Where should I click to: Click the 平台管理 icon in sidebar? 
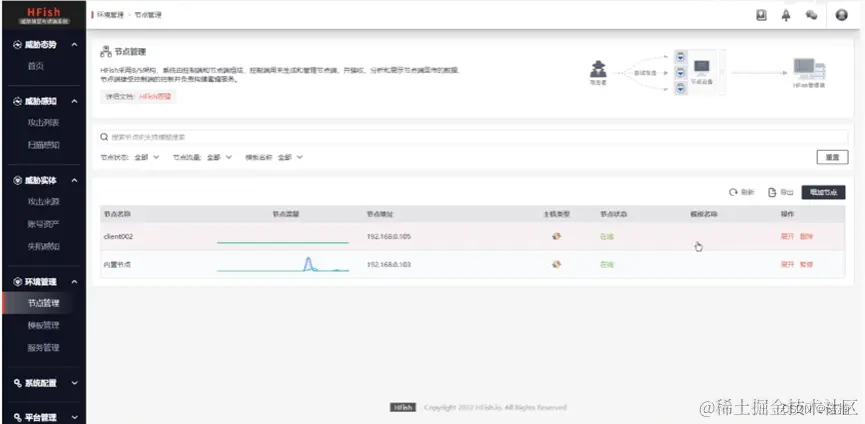(17, 417)
